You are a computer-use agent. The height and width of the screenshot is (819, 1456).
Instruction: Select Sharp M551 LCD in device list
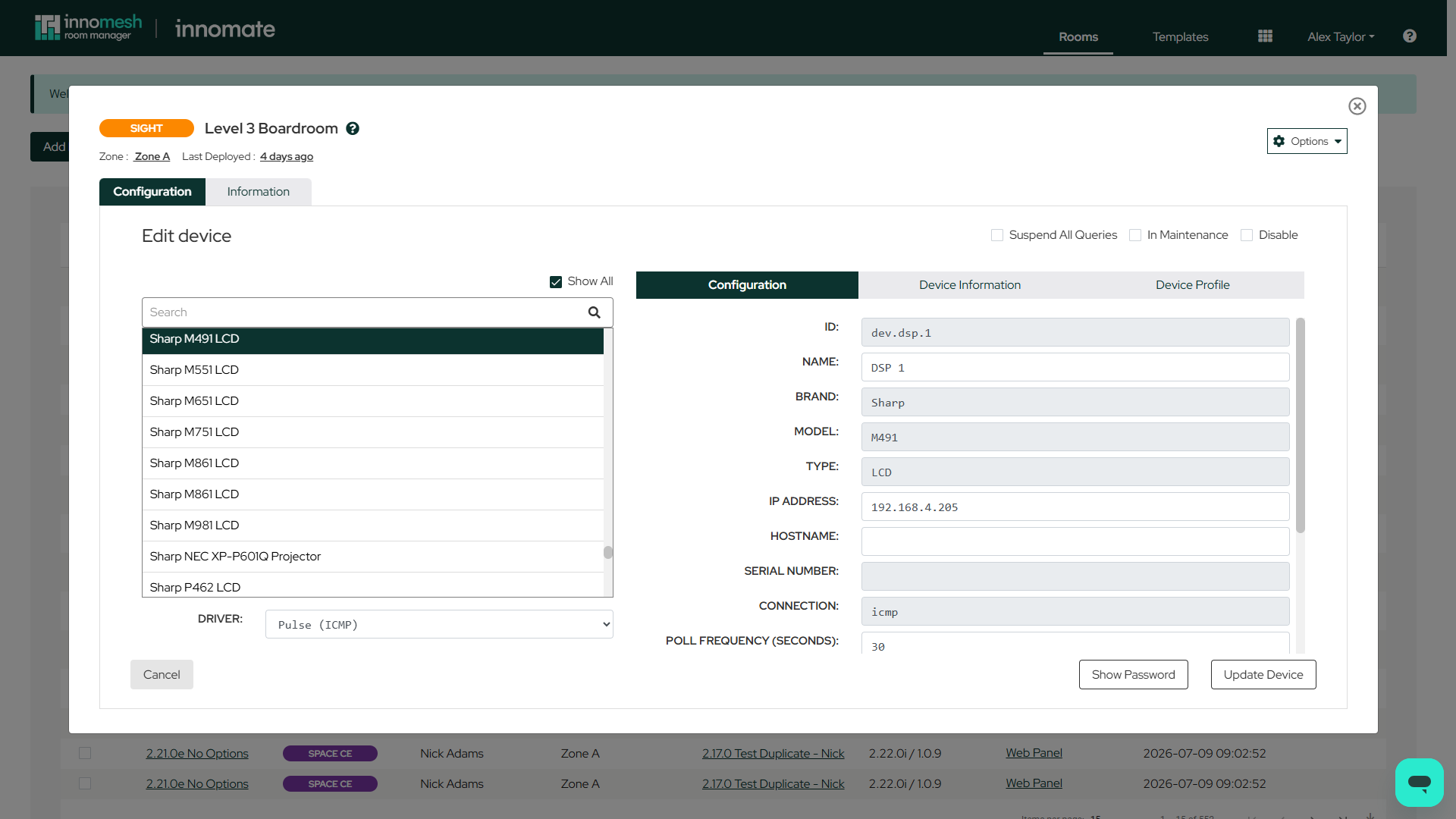[373, 370]
